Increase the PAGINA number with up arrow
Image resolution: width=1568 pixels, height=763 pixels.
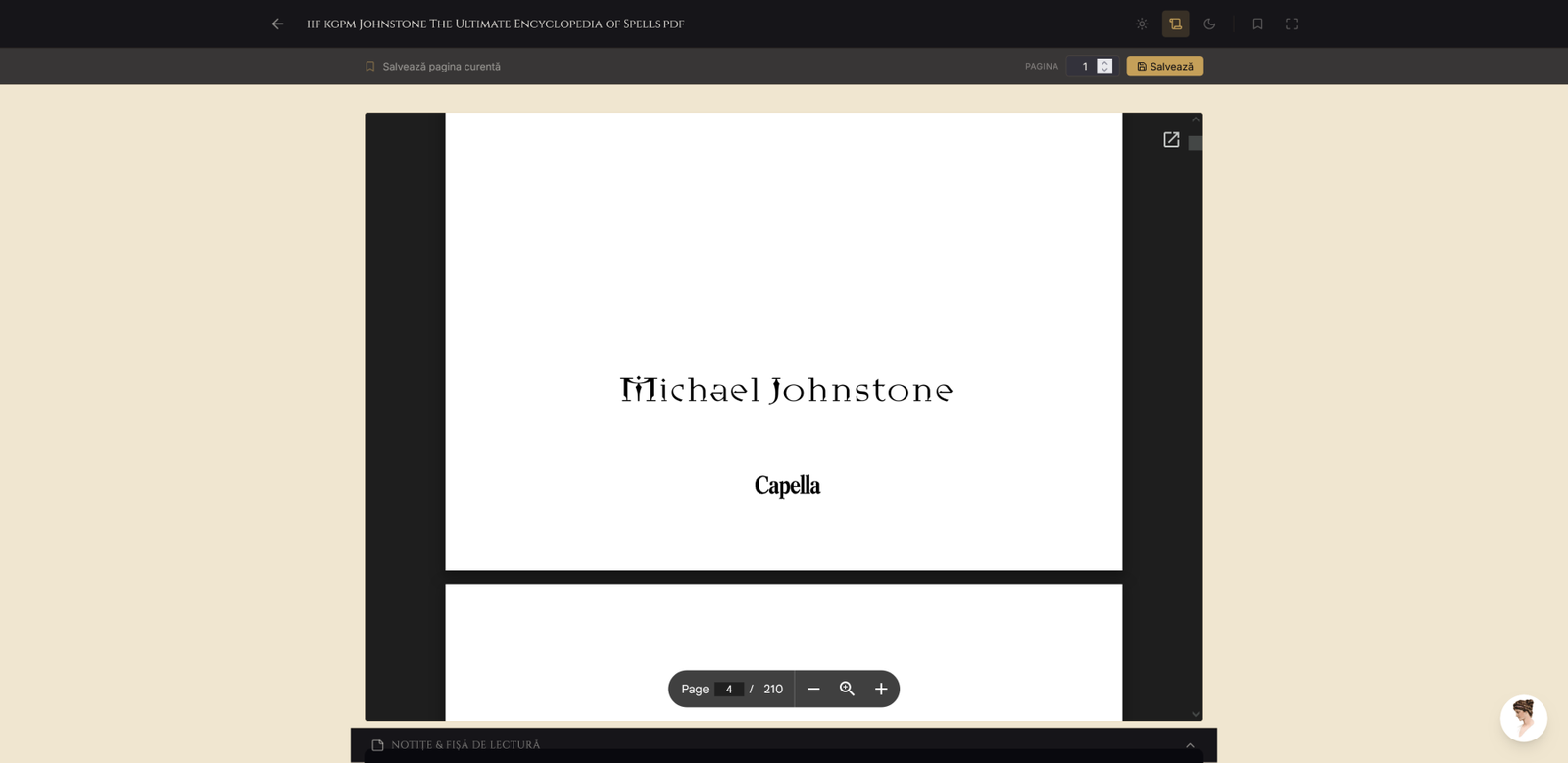1104,62
